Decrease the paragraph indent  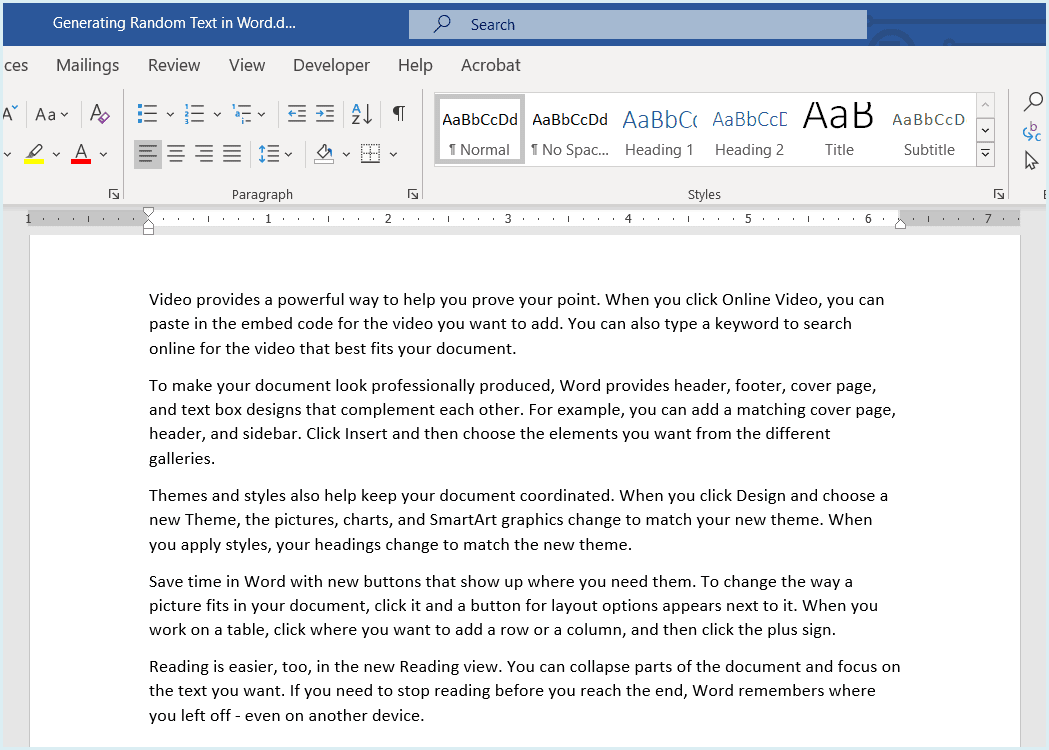pos(297,114)
